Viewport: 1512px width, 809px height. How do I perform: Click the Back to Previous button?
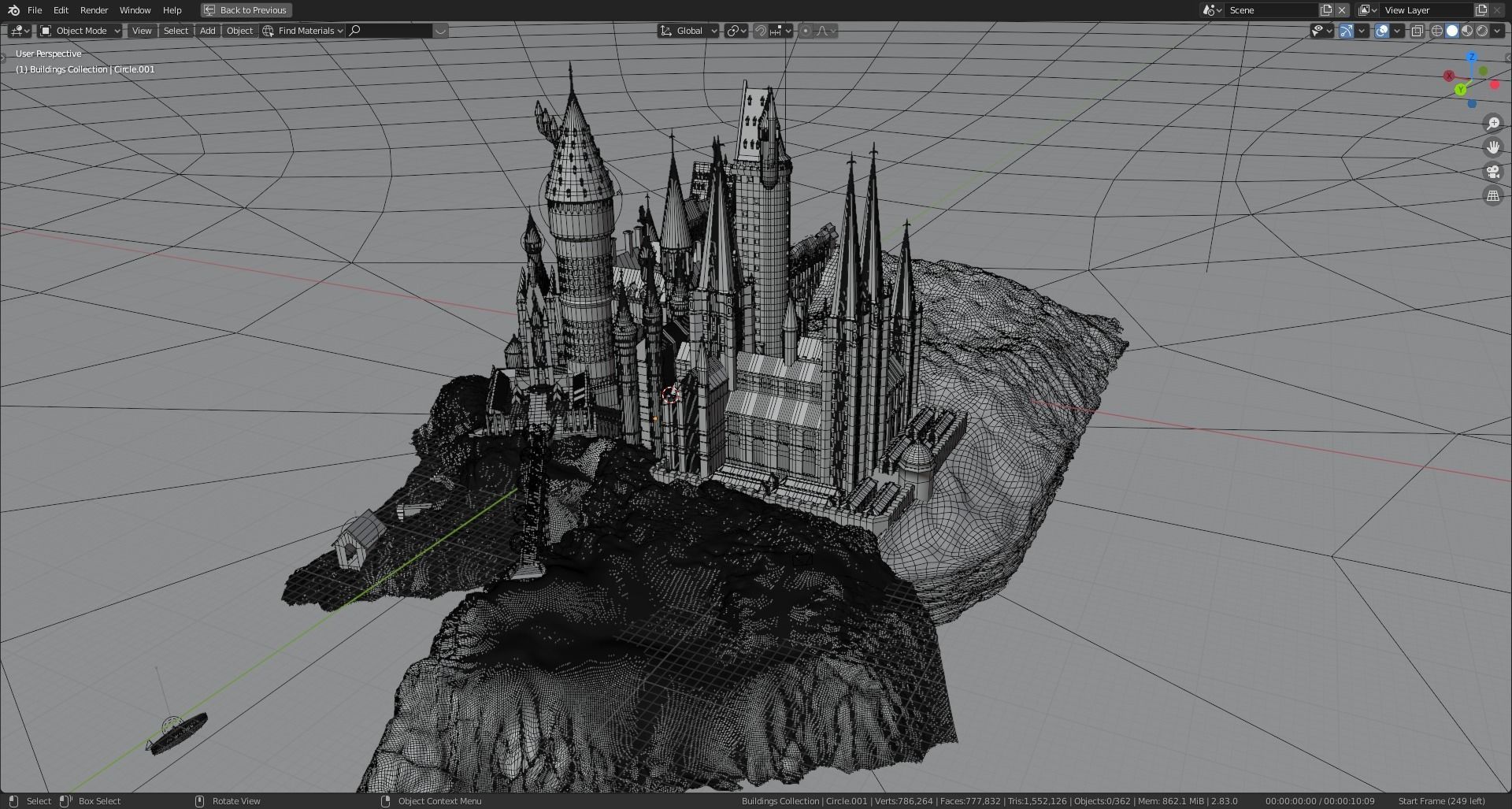click(x=246, y=10)
